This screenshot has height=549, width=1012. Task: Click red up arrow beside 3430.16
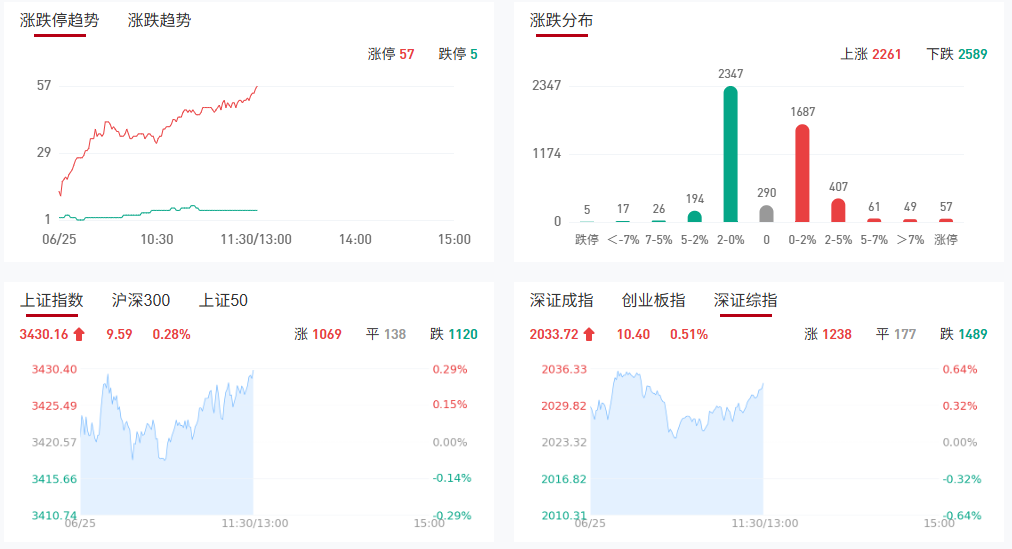[79, 334]
